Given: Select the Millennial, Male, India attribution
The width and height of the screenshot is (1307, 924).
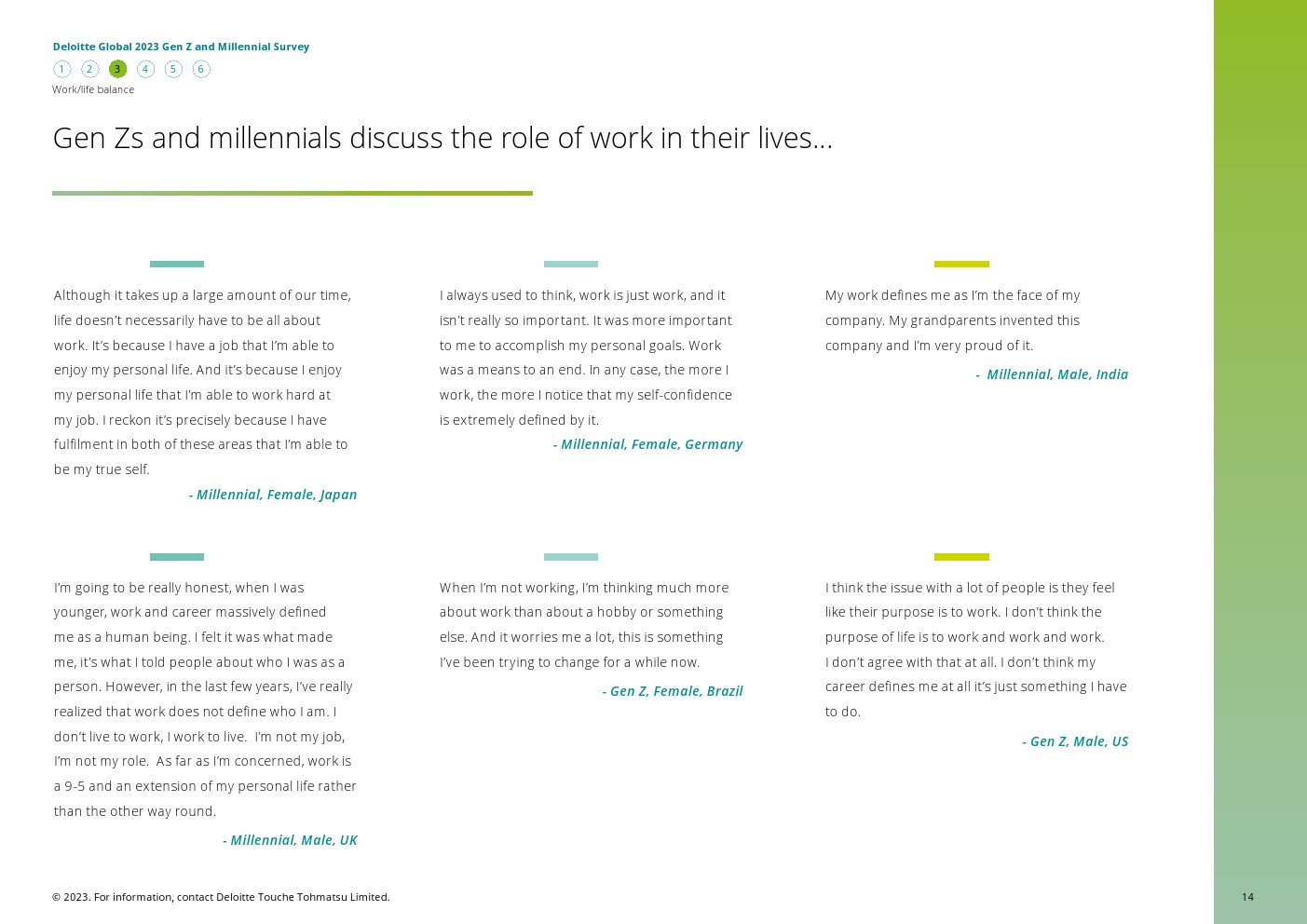Looking at the screenshot, I should tap(1052, 374).
